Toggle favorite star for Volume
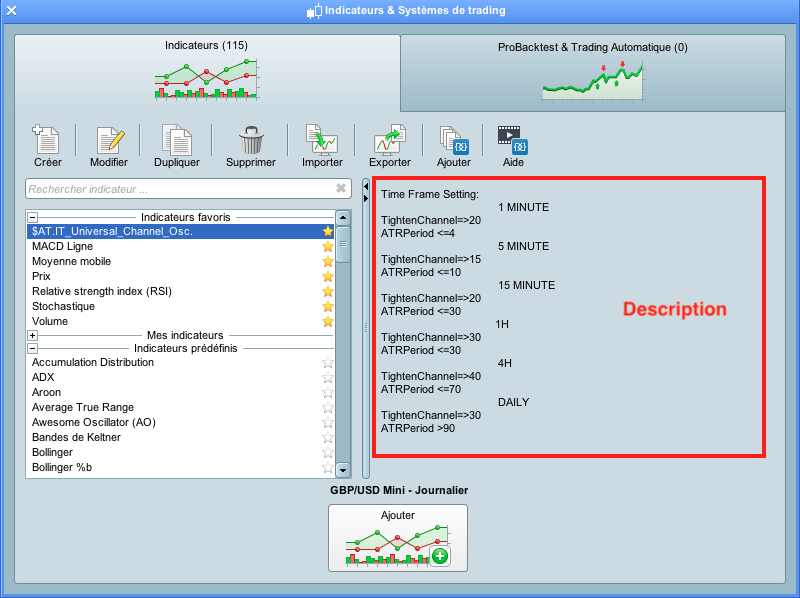This screenshot has height=598, width=800. click(328, 321)
